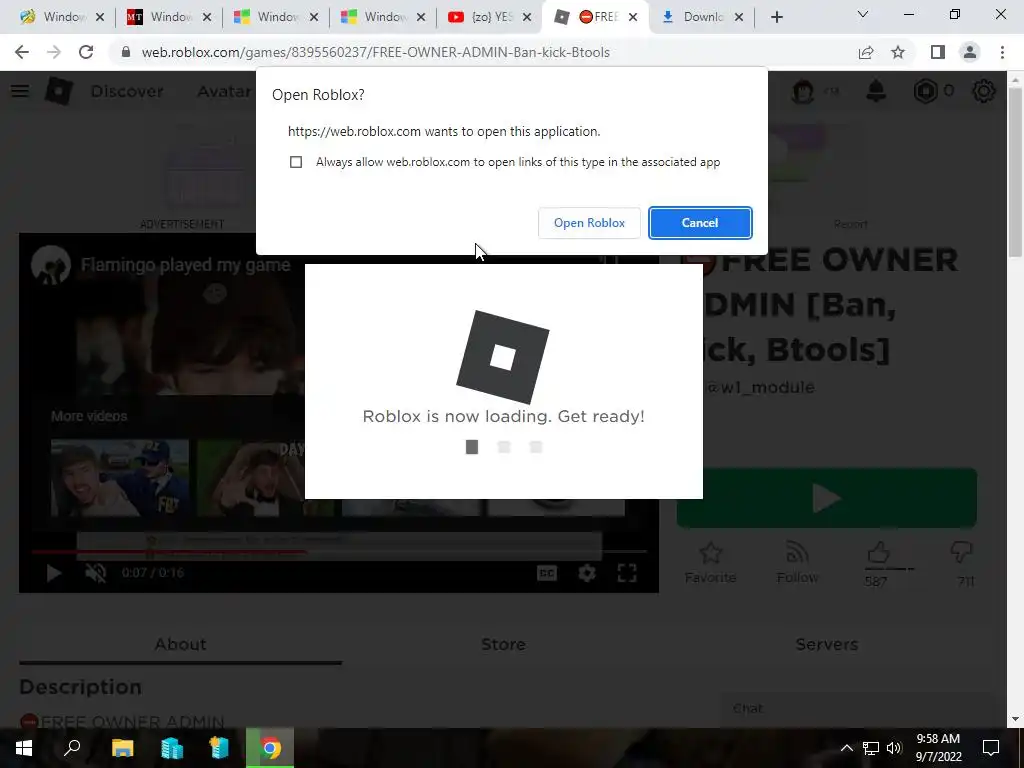Open the Windows Start menu
This screenshot has width=1024, height=768.
24,748
